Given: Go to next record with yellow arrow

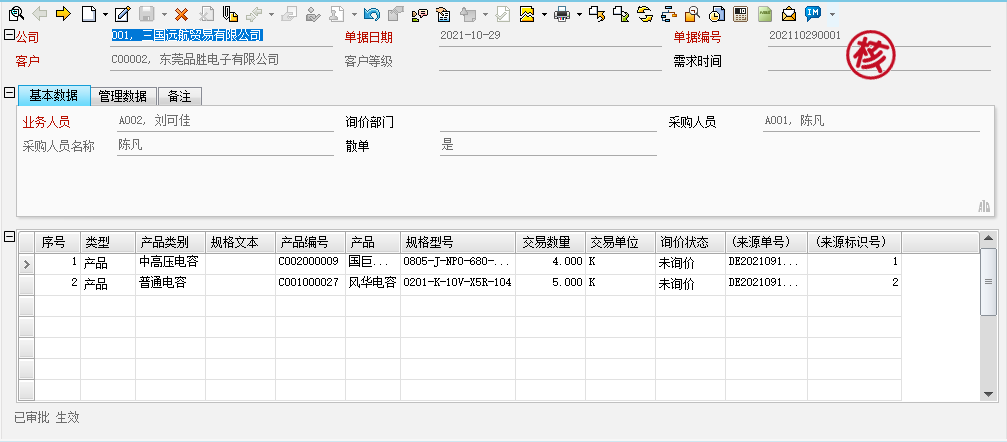Looking at the screenshot, I should (x=63, y=14).
